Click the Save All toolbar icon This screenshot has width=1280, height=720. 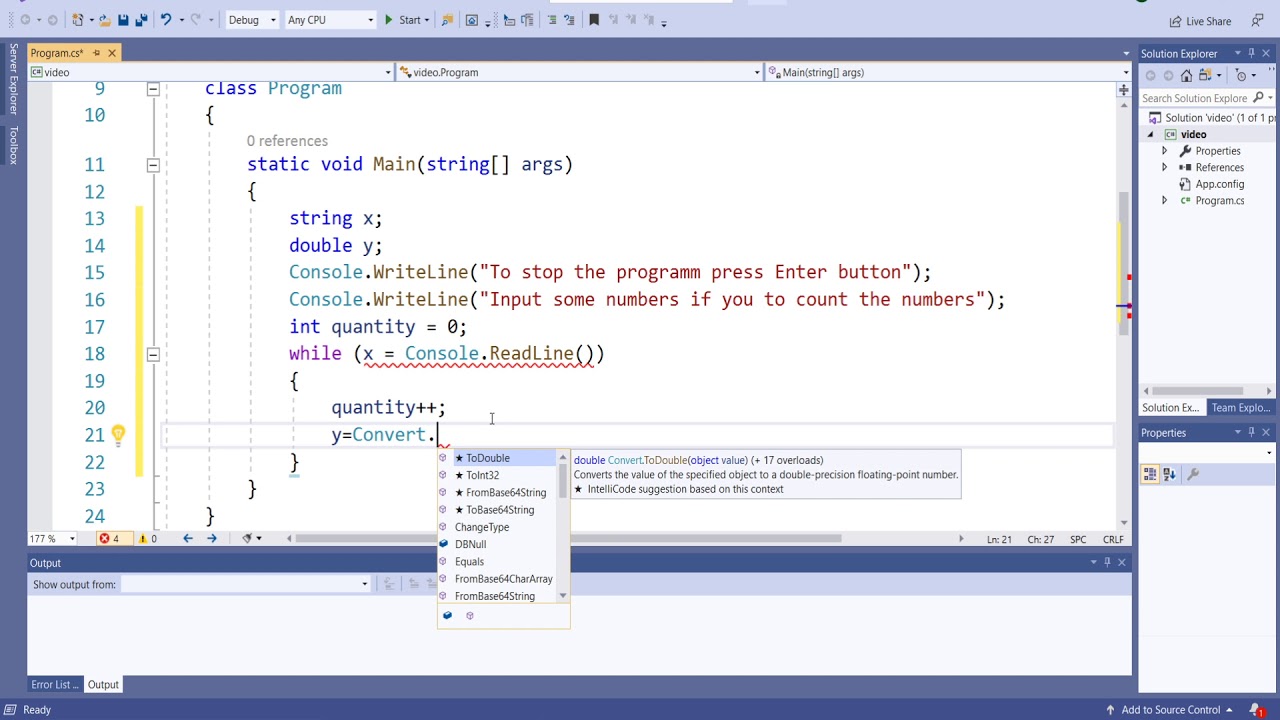coord(141,20)
